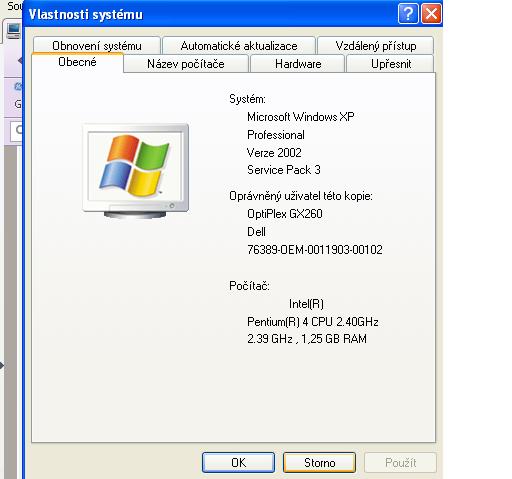
Task: Click the product ID 76389-OEM-0011903-00102
Action: click(315, 250)
